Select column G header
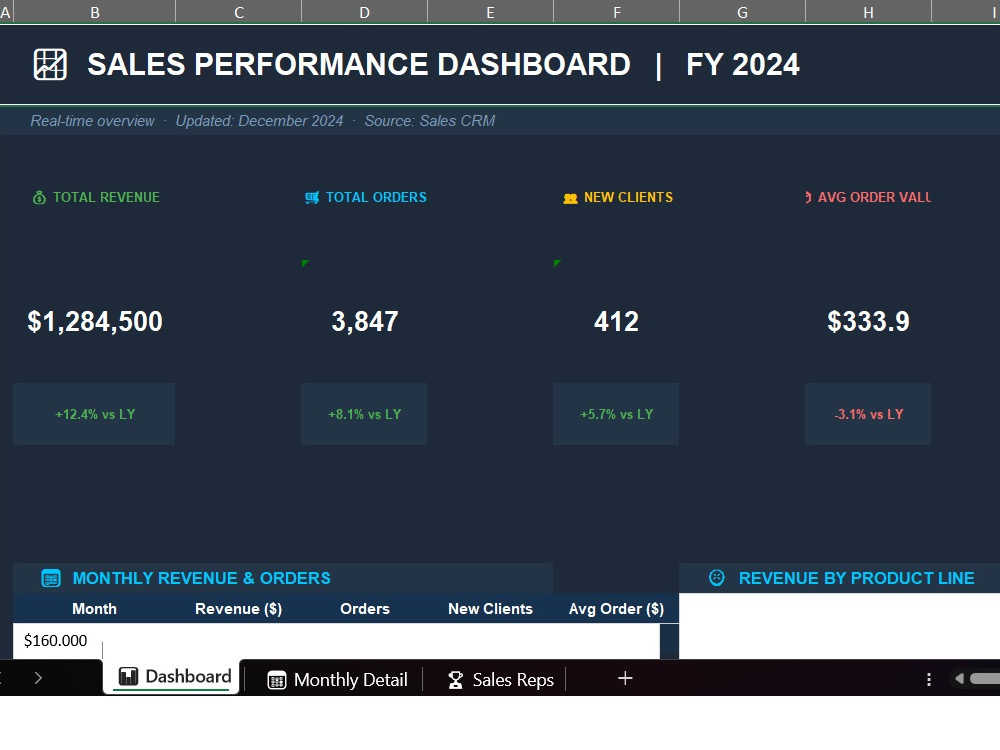This screenshot has height=750, width=1000. [x=742, y=12]
